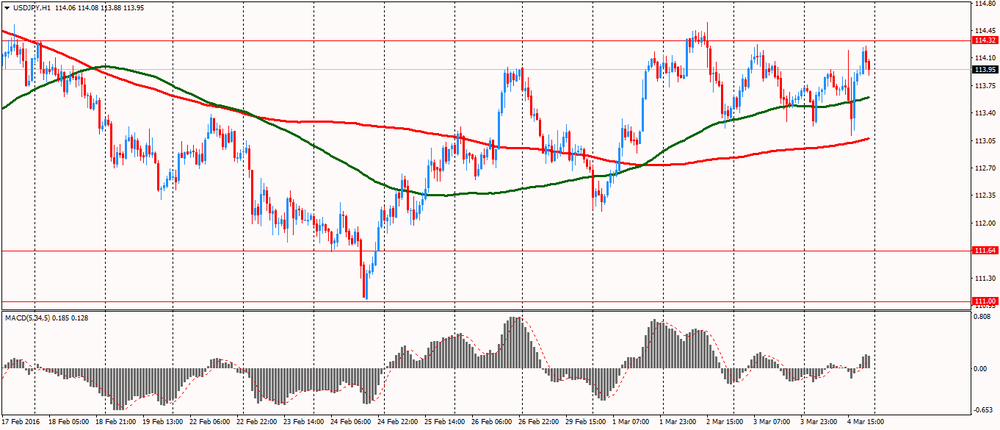Click the 17 Feb 2016 date label
Image resolution: width=1000 pixels, height=430 pixels.
click(20, 422)
